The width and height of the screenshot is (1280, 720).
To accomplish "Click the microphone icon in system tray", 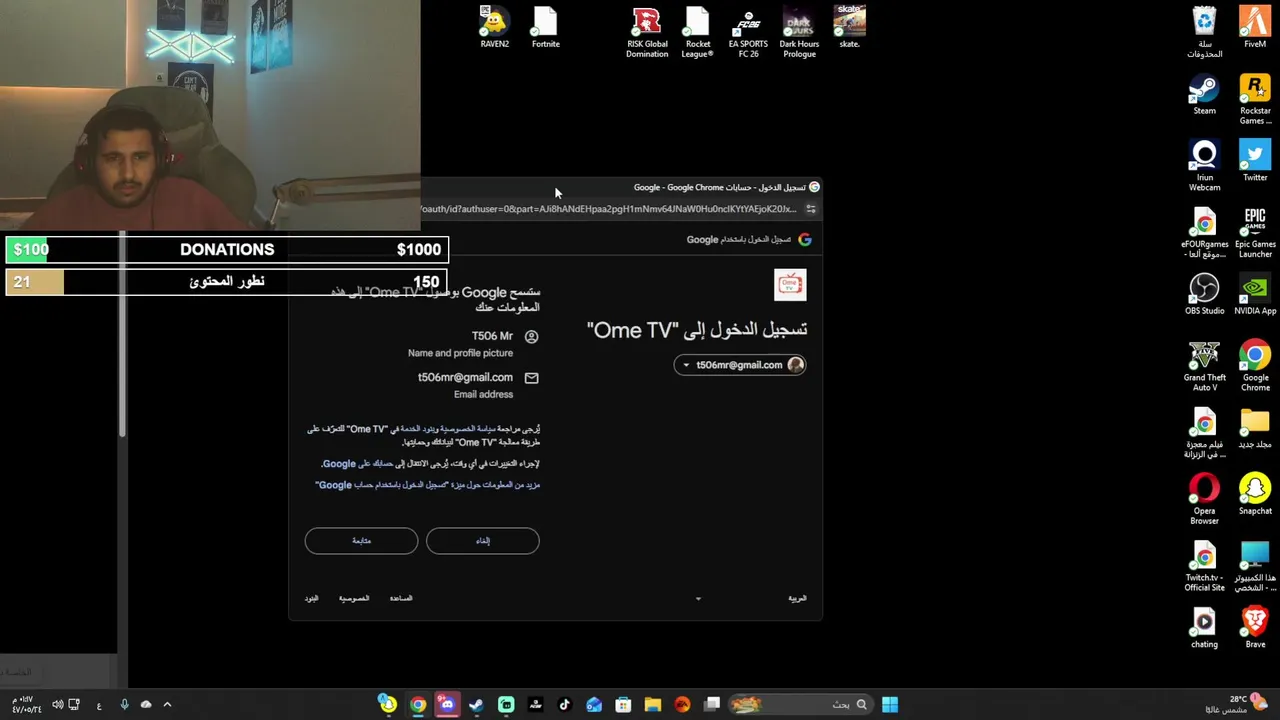I will (x=124, y=705).
